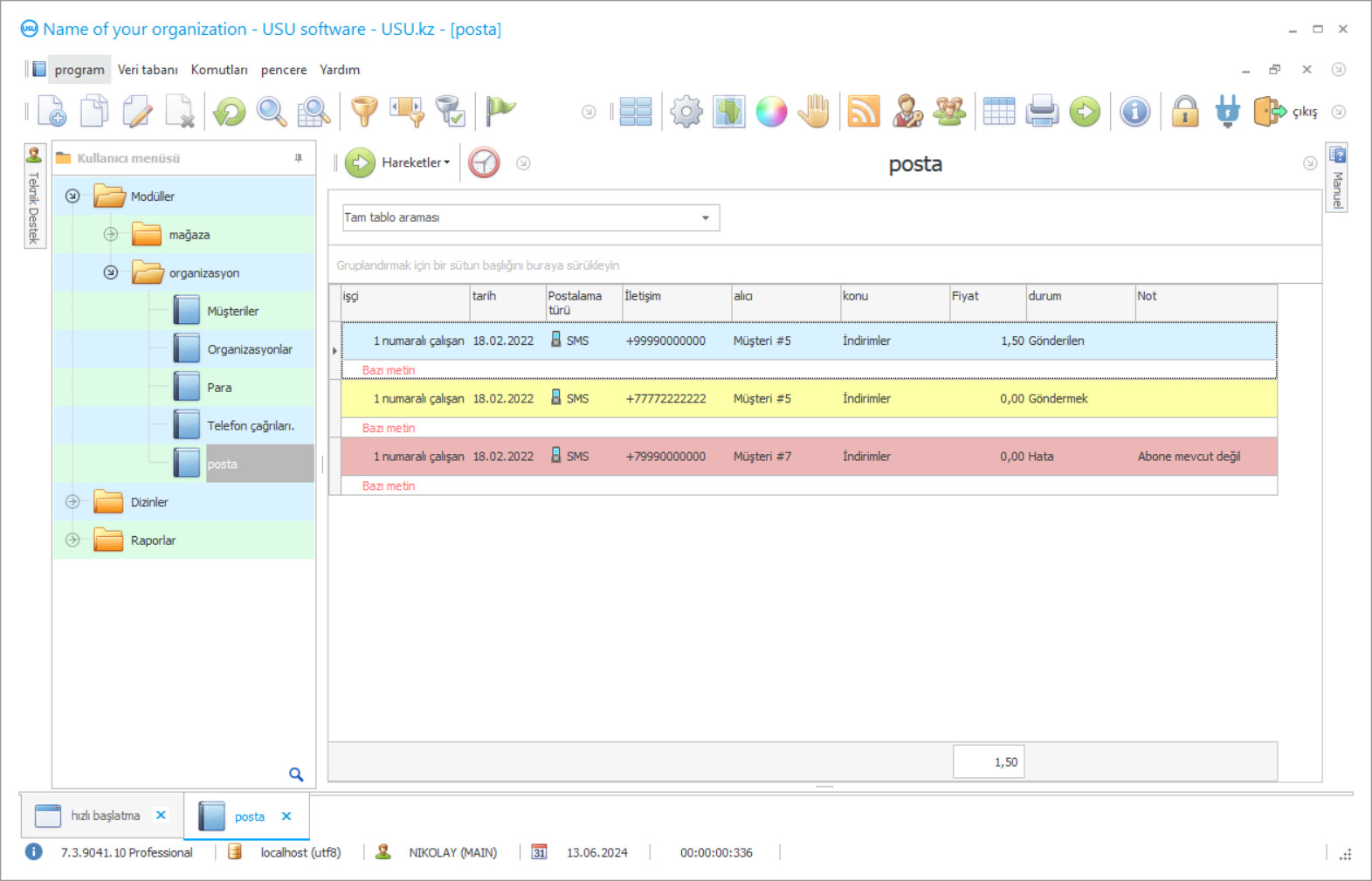Viewport: 1372px width, 881px height.
Task: Click the printer icon
Action: tap(1042, 112)
